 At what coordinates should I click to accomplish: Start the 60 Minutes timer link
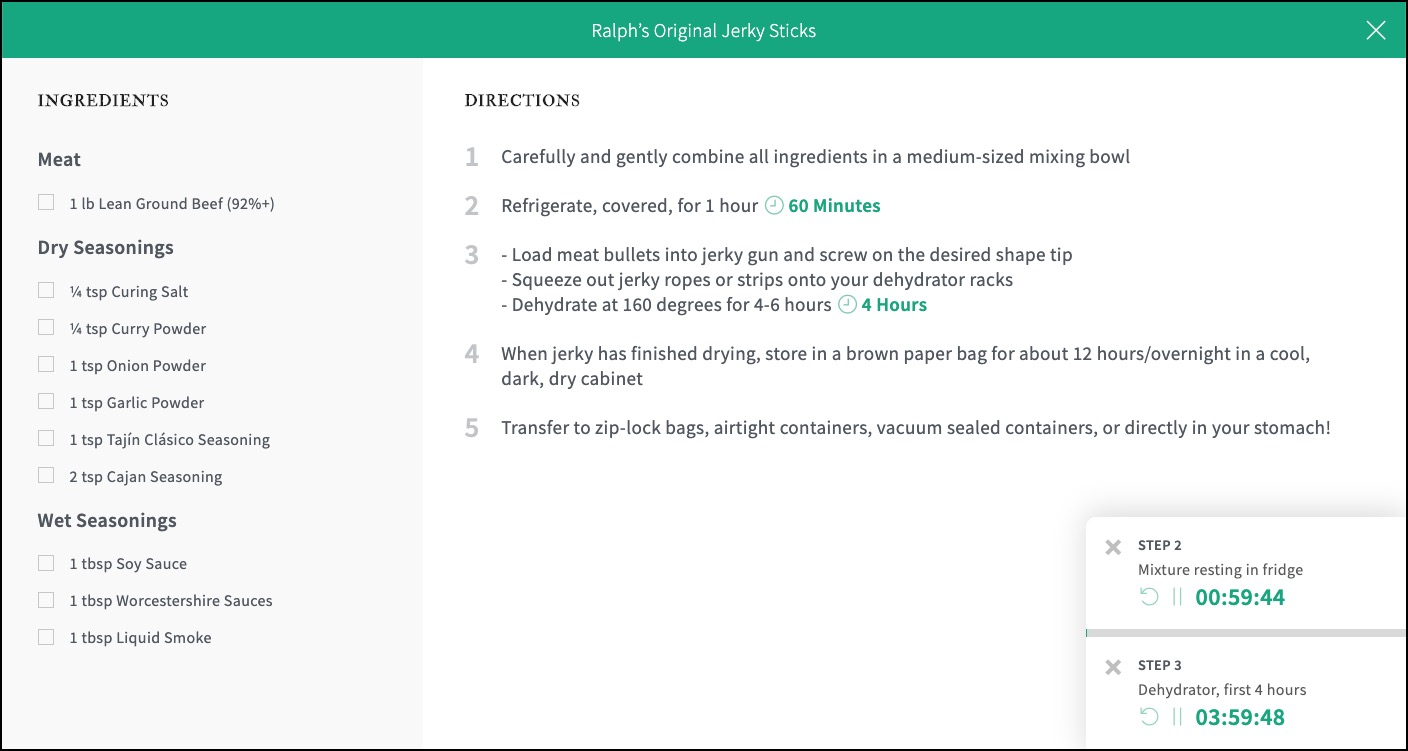[x=834, y=206]
